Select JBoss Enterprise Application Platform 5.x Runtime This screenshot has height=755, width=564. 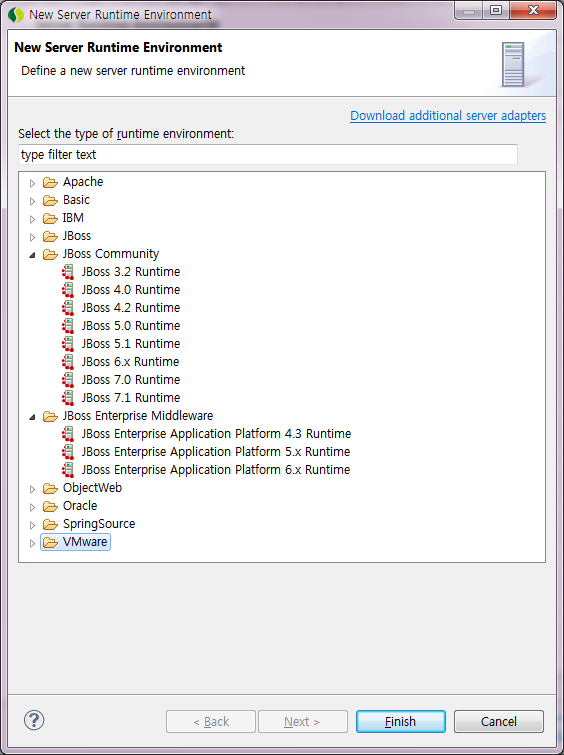(x=215, y=452)
